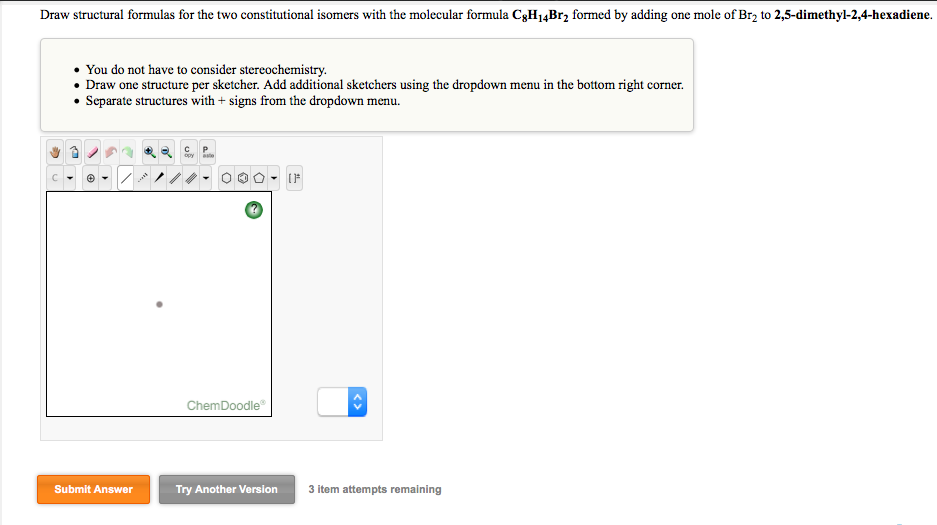Choose the cyclohexane ring tool
The image size is (937, 525).
coord(226,178)
